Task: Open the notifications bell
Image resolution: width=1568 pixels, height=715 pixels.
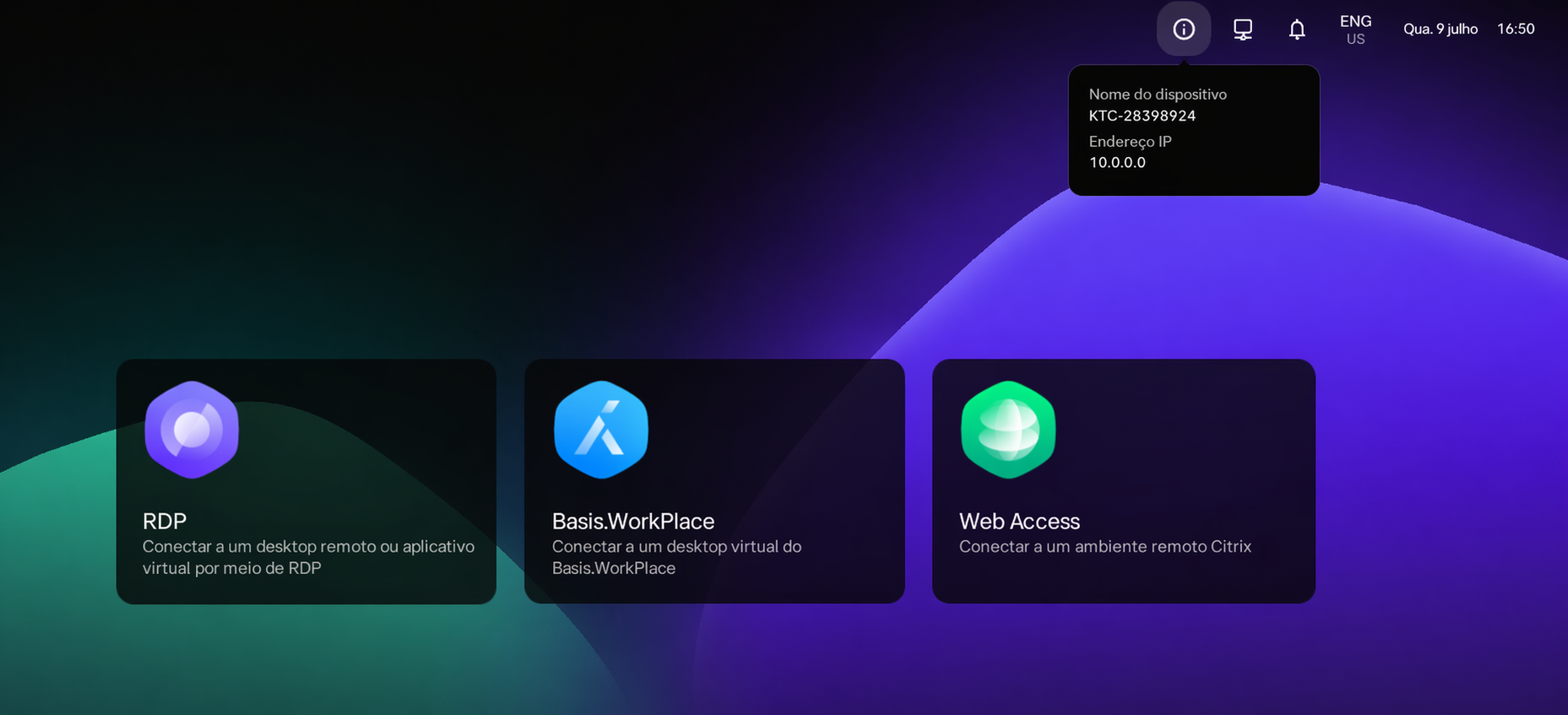Action: click(x=1297, y=30)
